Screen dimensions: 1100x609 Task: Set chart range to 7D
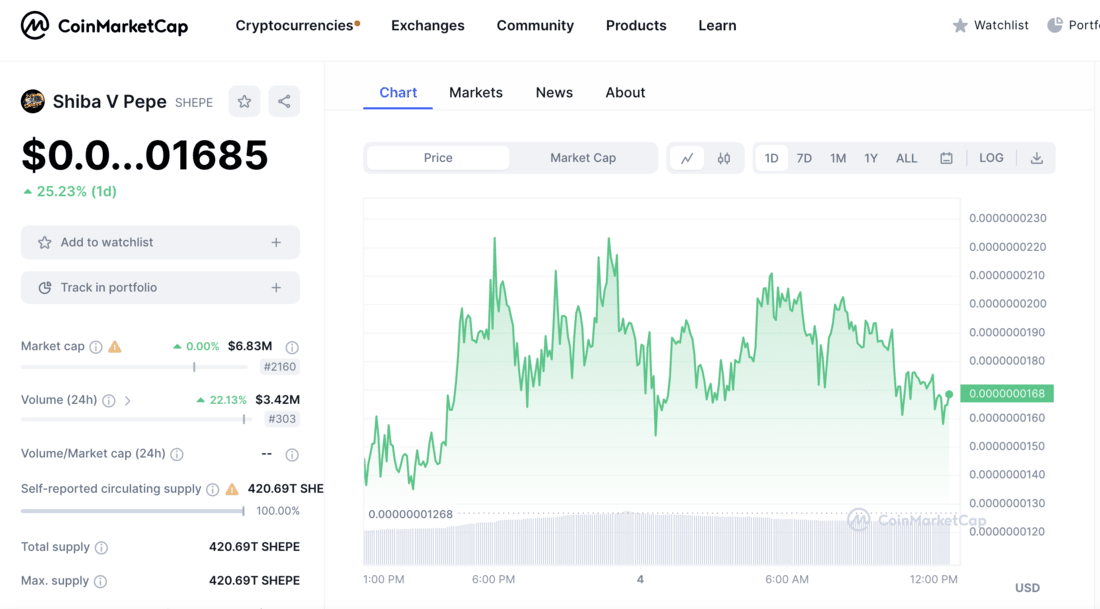point(804,158)
